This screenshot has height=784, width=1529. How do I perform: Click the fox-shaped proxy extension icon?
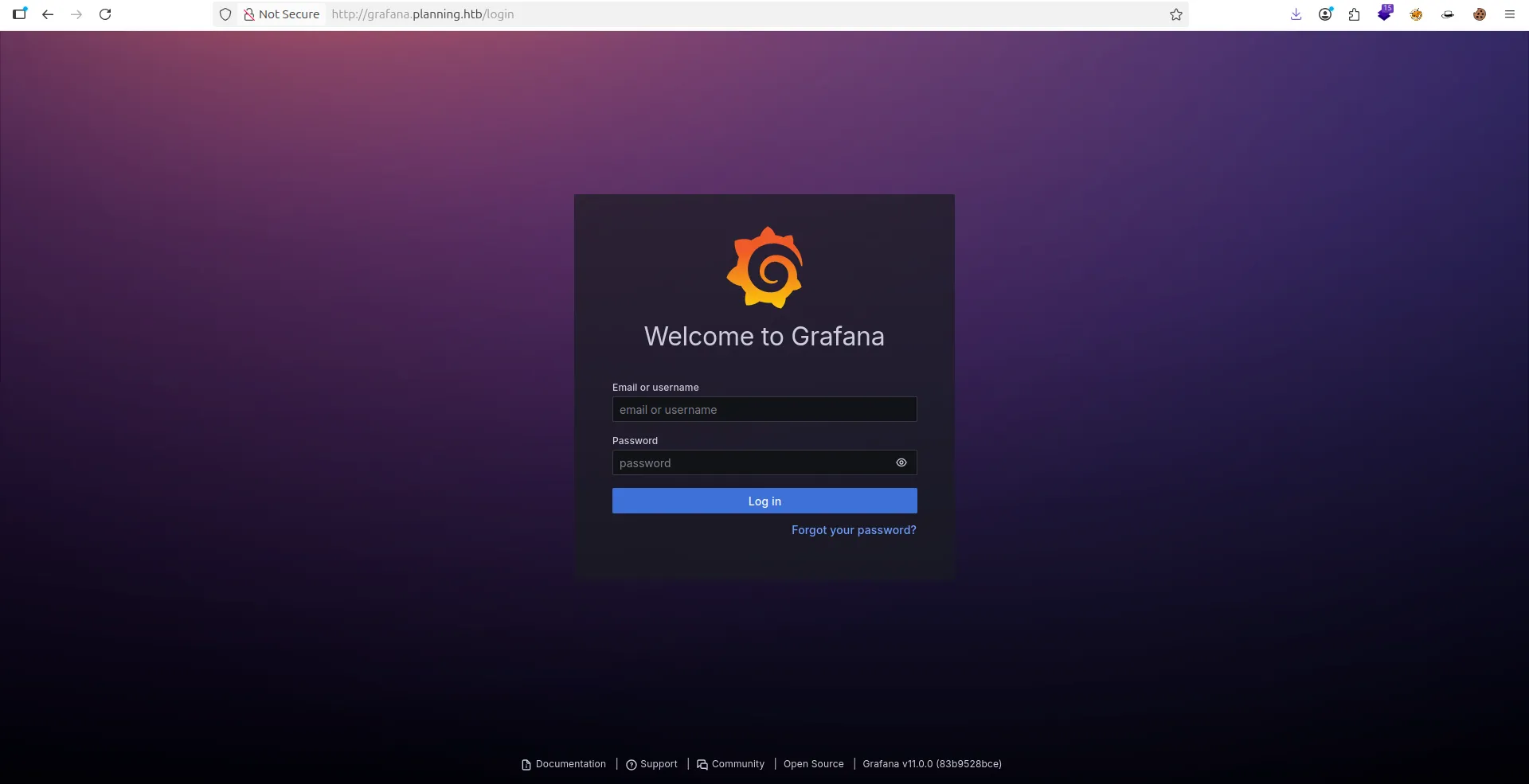1416,14
